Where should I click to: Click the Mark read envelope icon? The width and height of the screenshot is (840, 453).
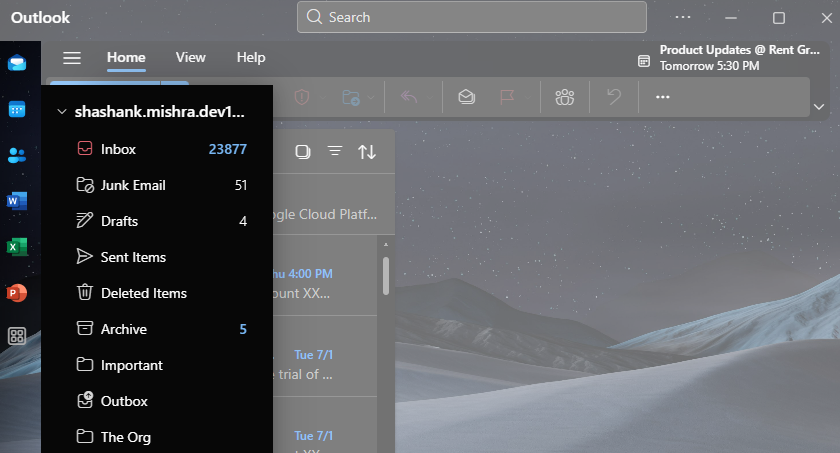pos(467,97)
